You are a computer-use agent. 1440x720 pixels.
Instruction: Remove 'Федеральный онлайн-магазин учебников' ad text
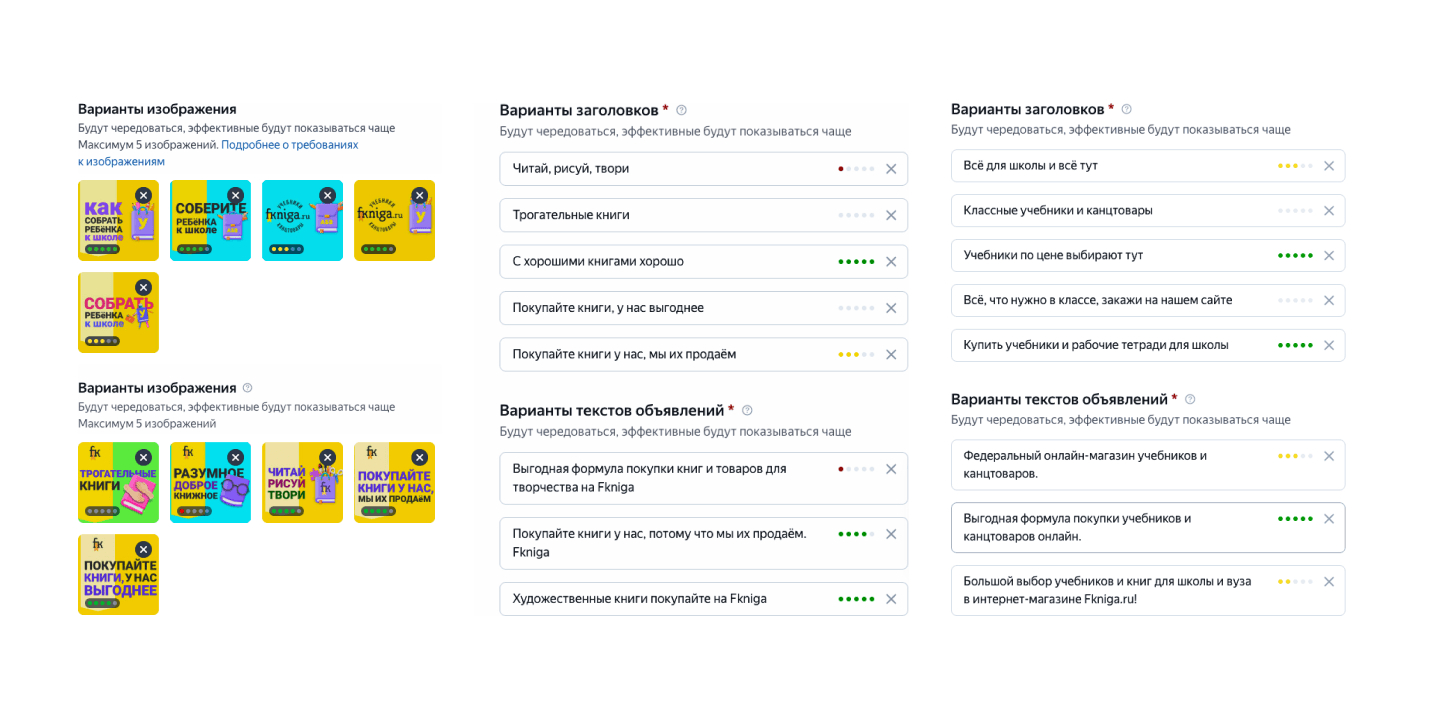[1329, 456]
